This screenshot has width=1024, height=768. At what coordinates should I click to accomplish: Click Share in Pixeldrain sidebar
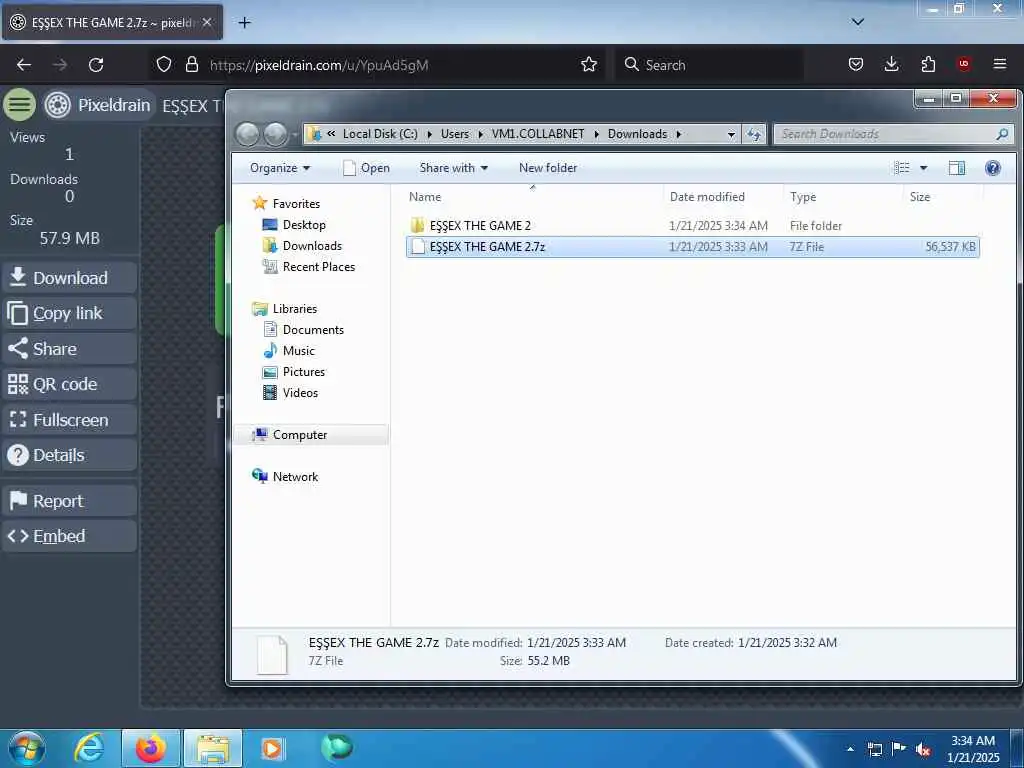tap(69, 349)
